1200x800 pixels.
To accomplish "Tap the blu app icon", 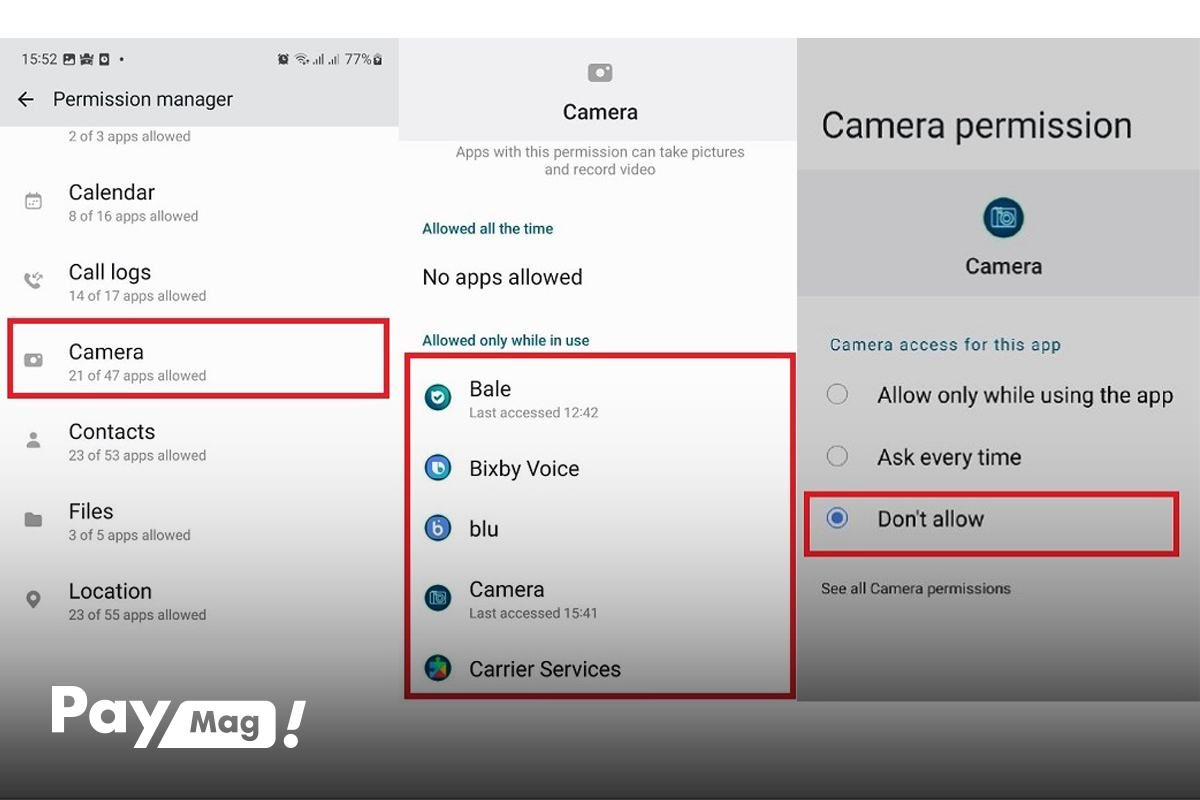I will (438, 528).
